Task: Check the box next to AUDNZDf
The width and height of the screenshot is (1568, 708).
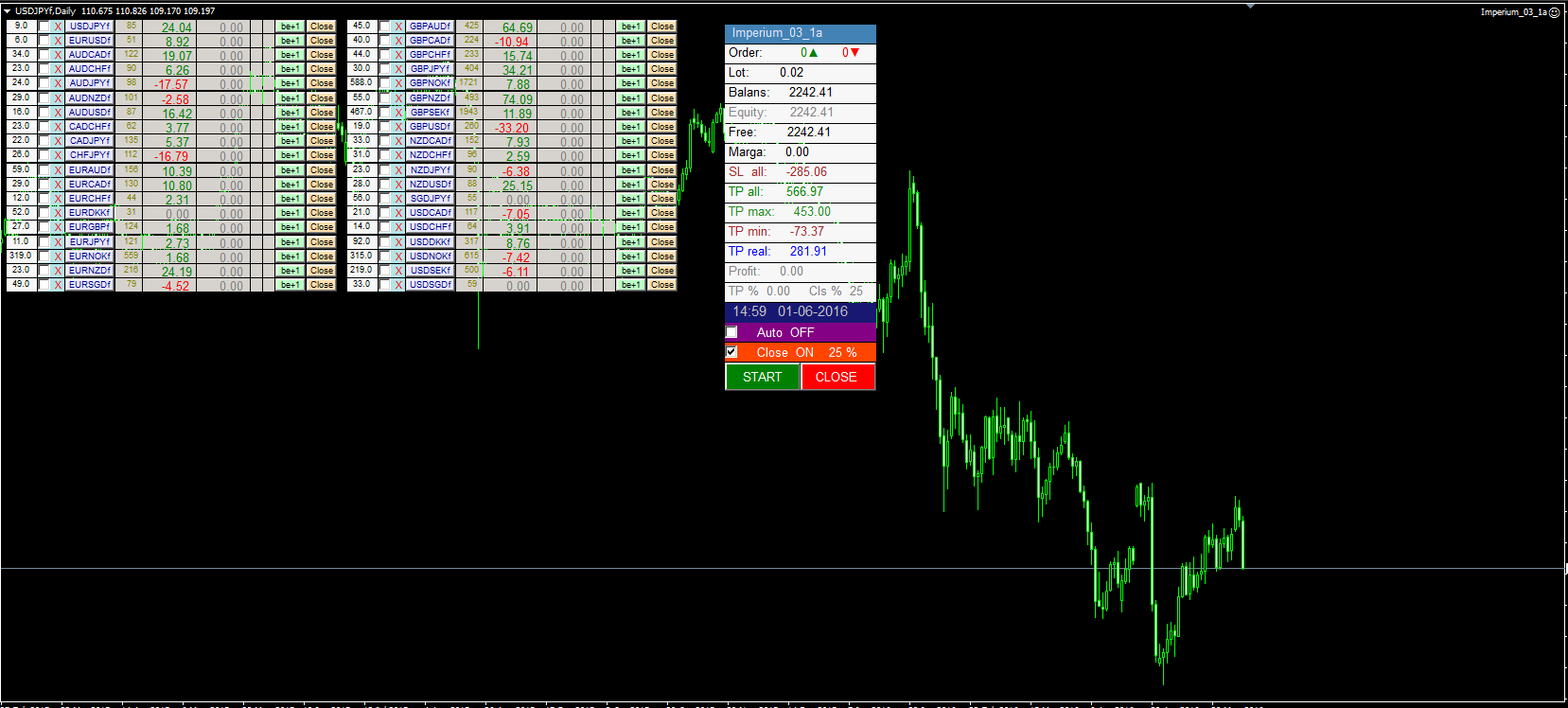Action: pyautogui.click(x=44, y=98)
